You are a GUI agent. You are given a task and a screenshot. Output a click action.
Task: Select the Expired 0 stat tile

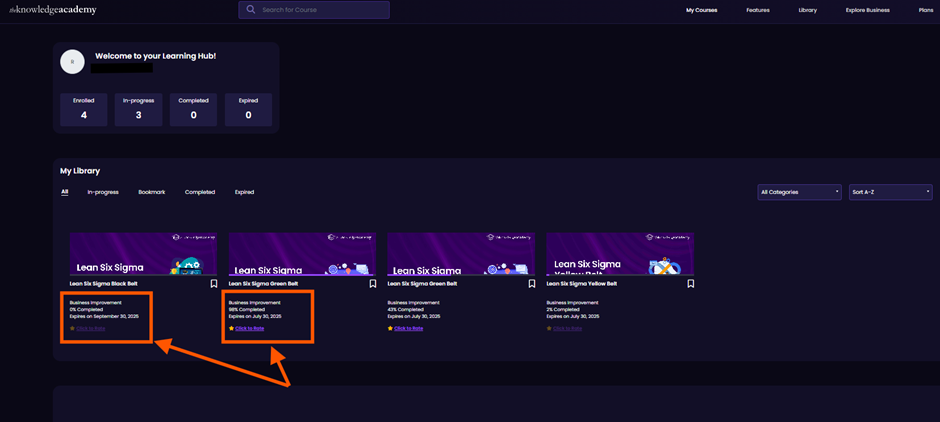(248, 110)
